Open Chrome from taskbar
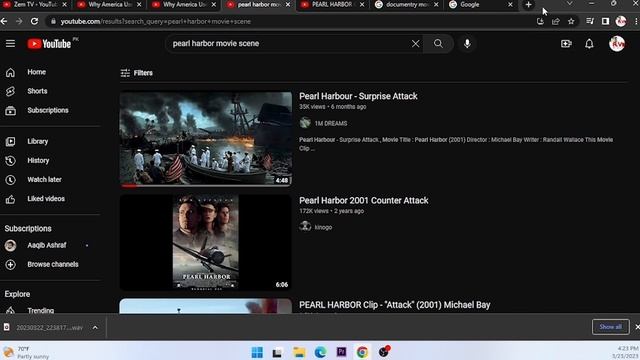The image size is (640, 360). click(x=362, y=352)
